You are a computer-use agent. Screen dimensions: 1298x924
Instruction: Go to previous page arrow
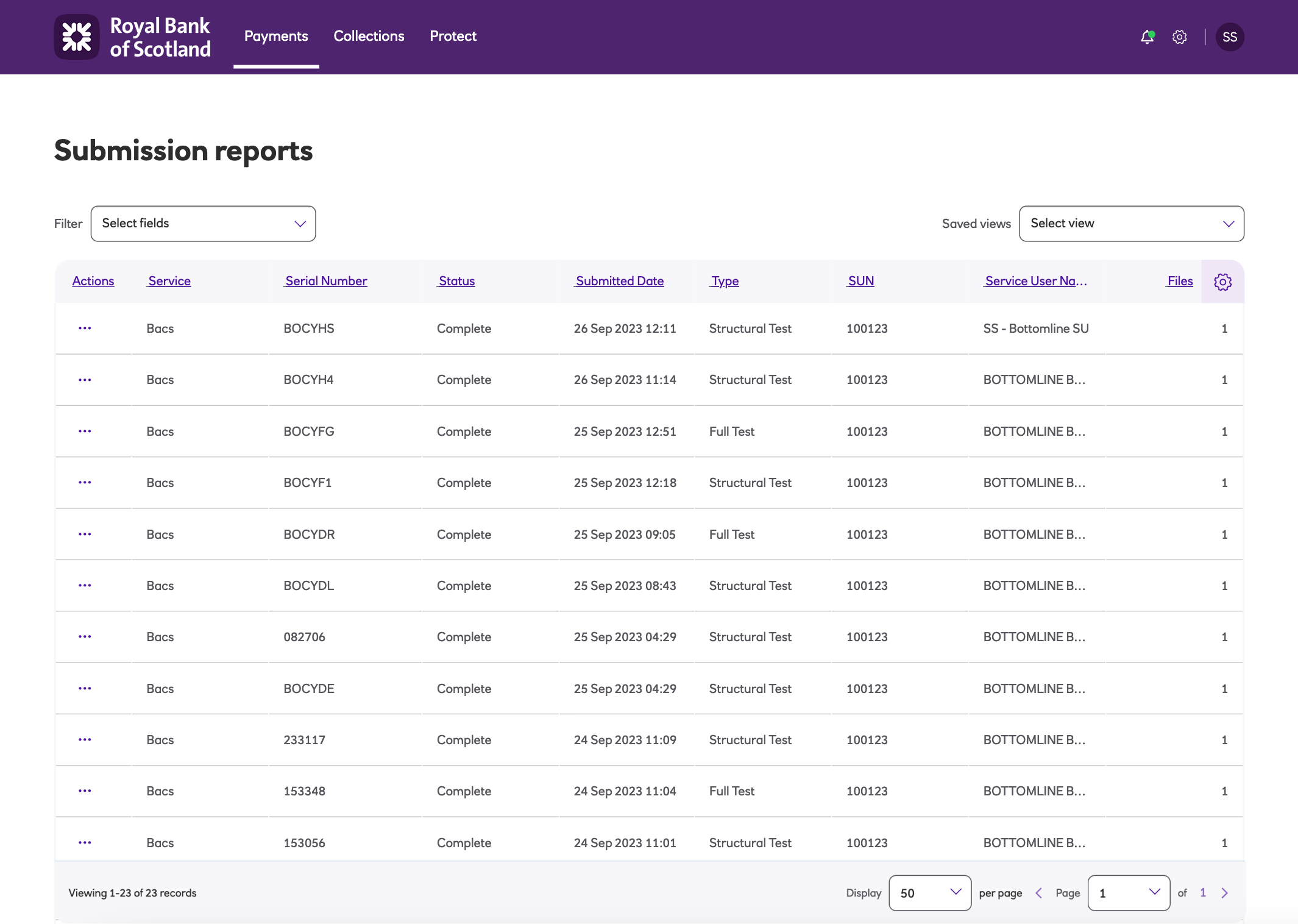[x=1039, y=893]
